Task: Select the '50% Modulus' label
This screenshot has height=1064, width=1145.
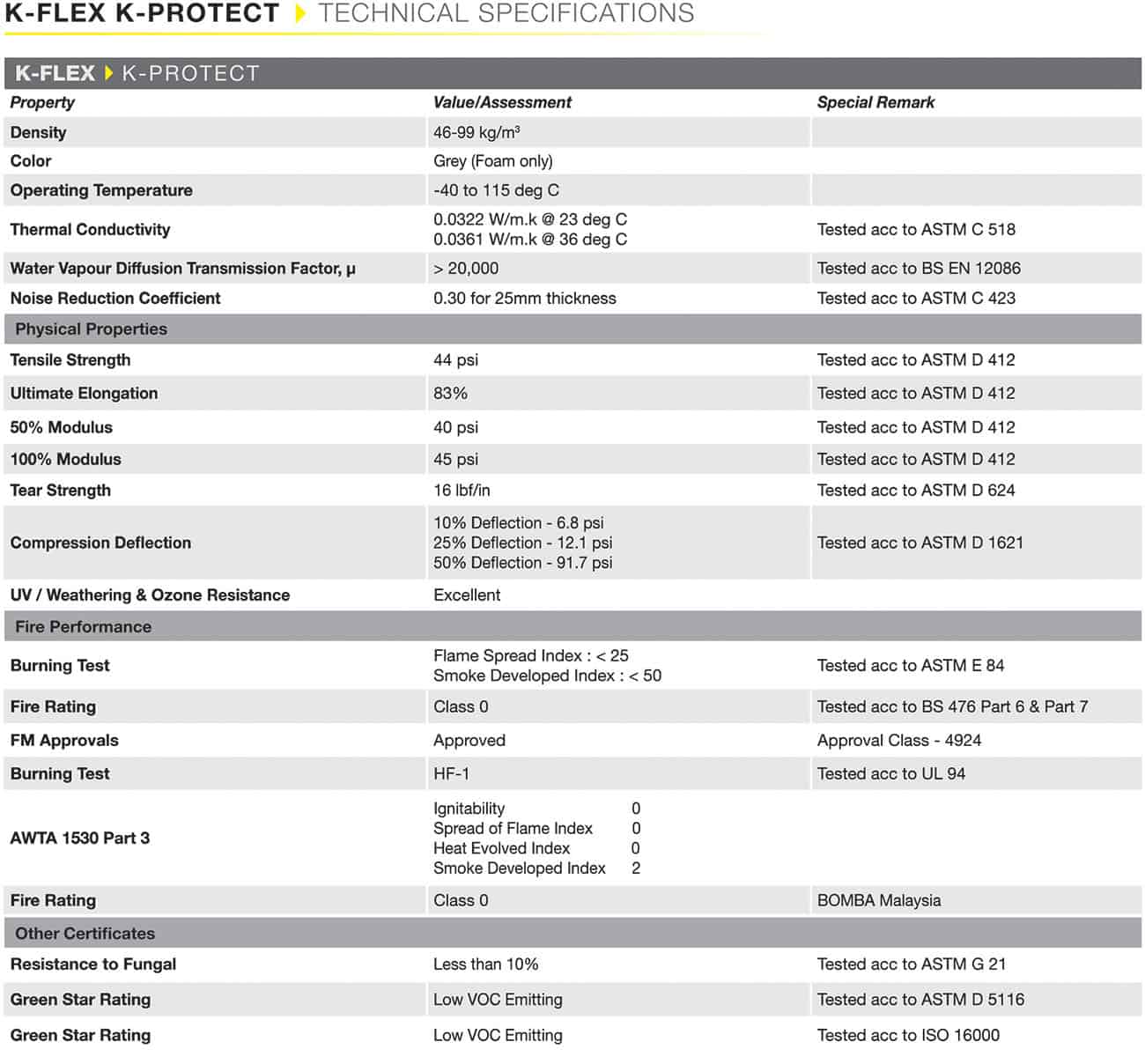Action: [x=61, y=427]
